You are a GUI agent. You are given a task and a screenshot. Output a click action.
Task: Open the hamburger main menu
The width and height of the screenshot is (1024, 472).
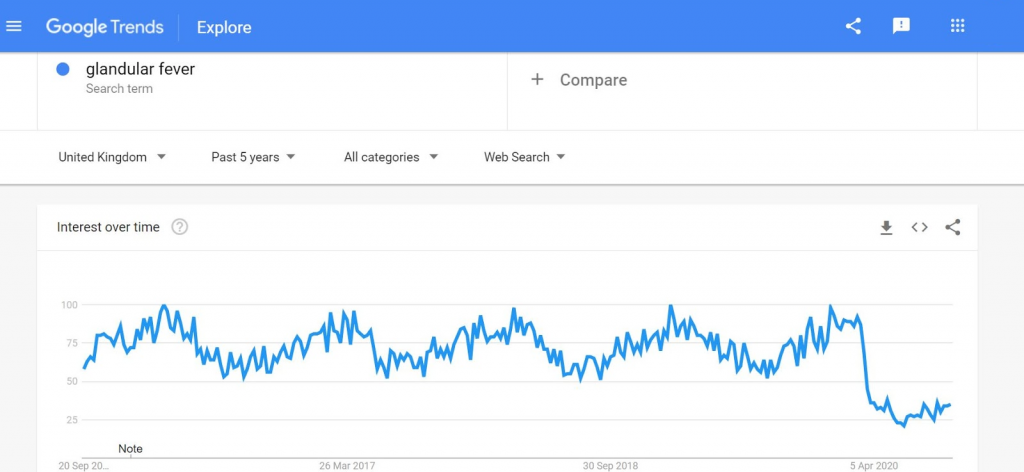(14, 26)
